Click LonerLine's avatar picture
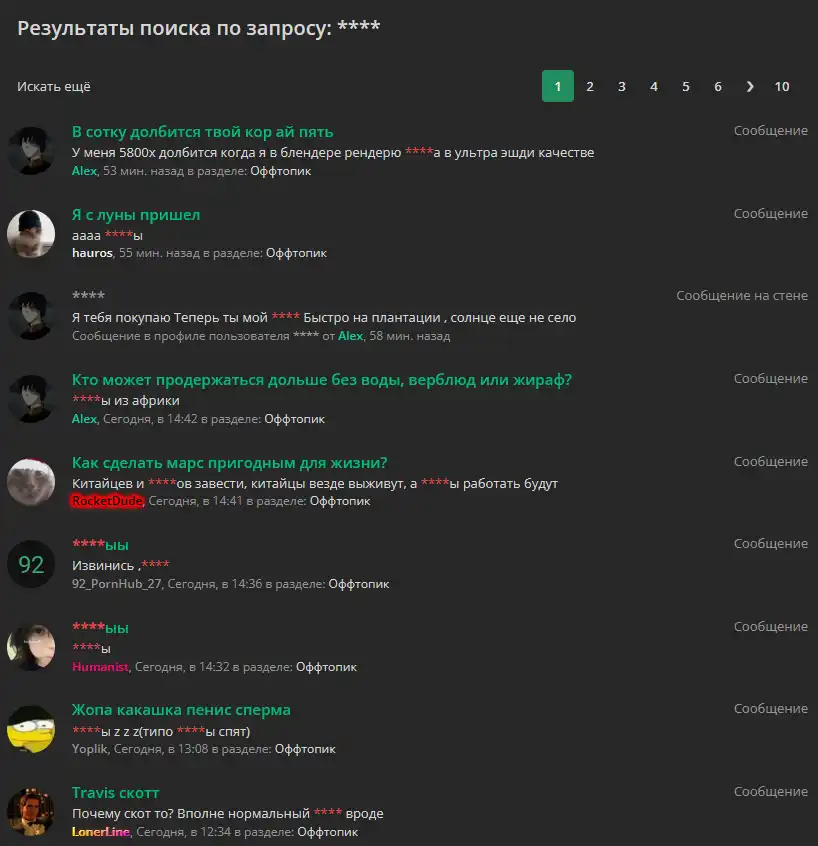The width and height of the screenshot is (818, 846). (x=31, y=812)
